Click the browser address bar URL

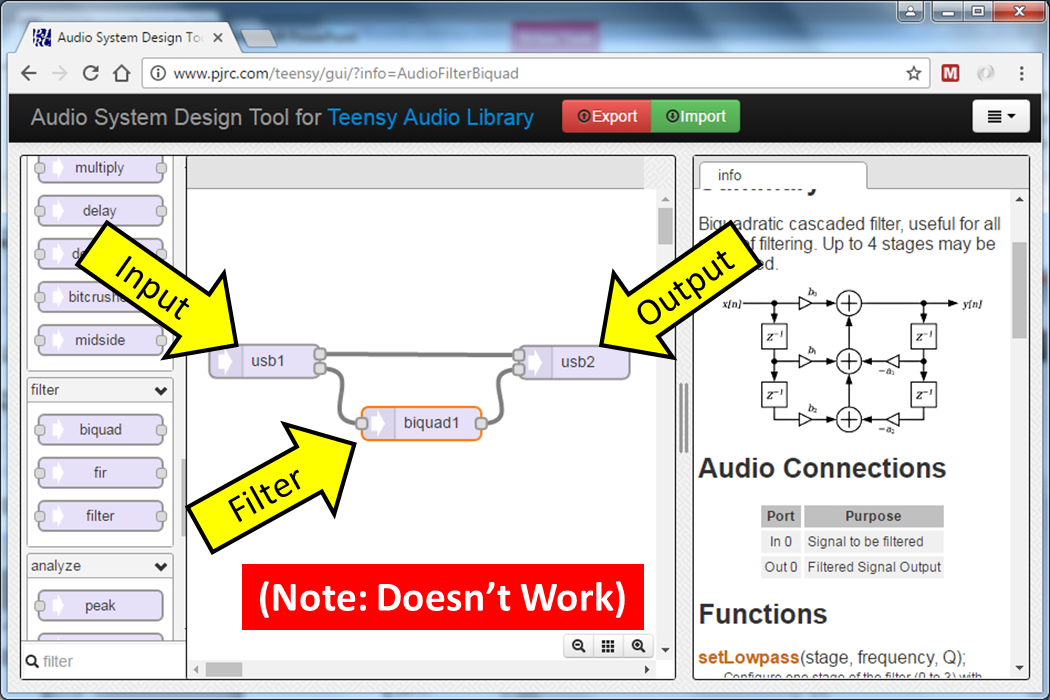(x=346, y=73)
